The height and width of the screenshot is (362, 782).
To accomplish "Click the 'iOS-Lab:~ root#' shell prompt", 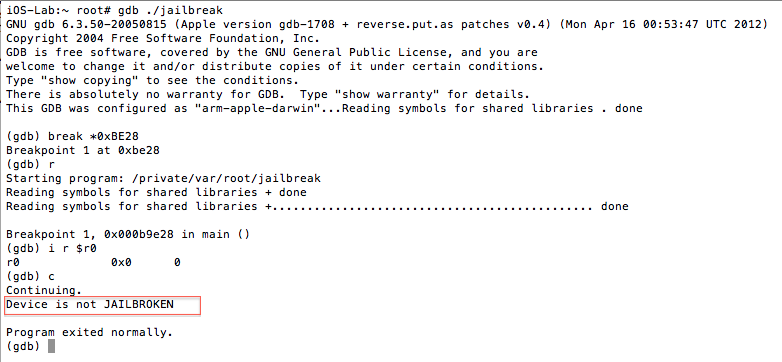I will pos(58,10).
